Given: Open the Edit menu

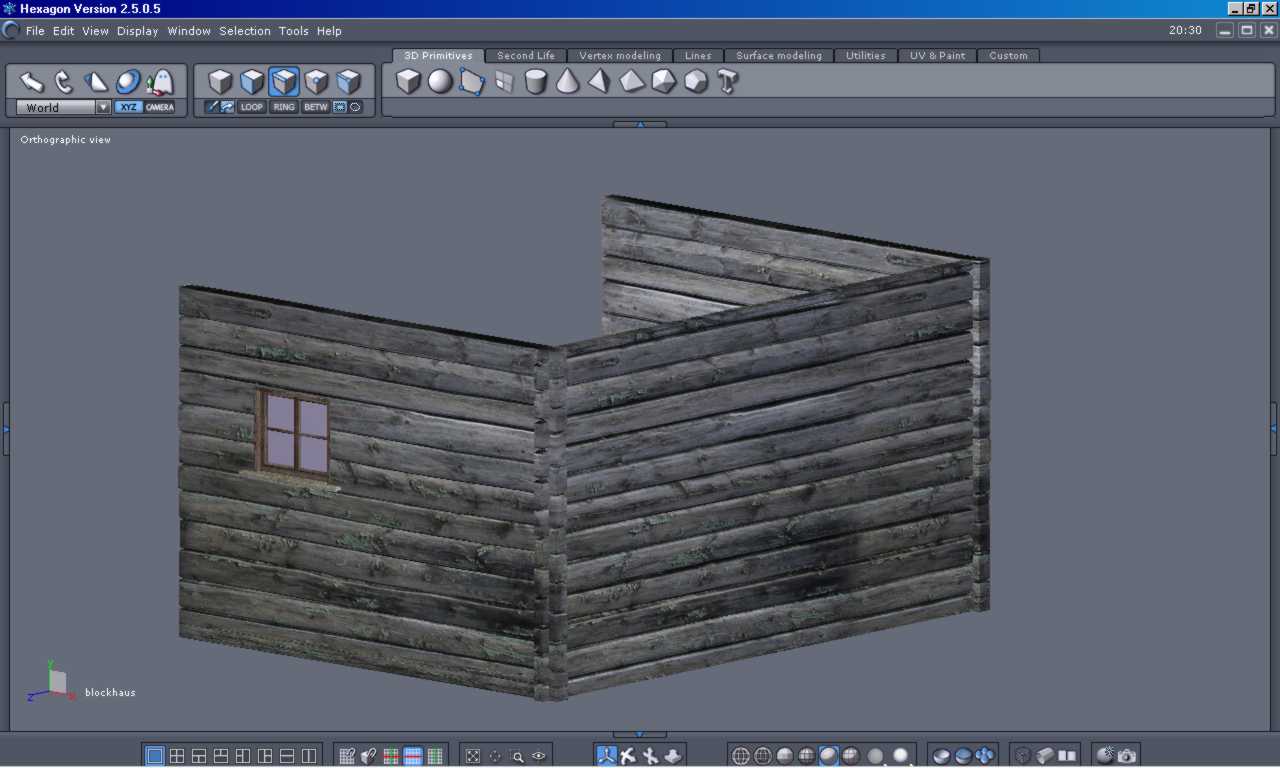Looking at the screenshot, I should pos(64,31).
